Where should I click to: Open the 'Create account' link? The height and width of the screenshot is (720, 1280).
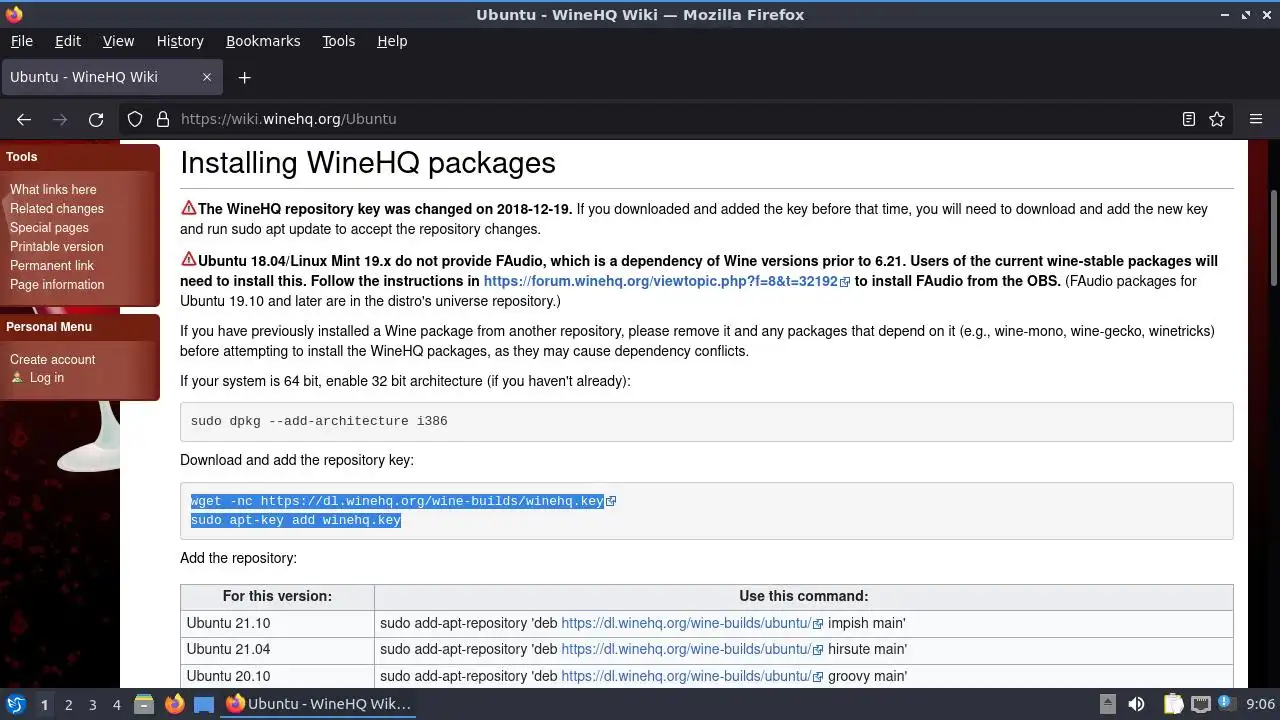[x=53, y=359]
